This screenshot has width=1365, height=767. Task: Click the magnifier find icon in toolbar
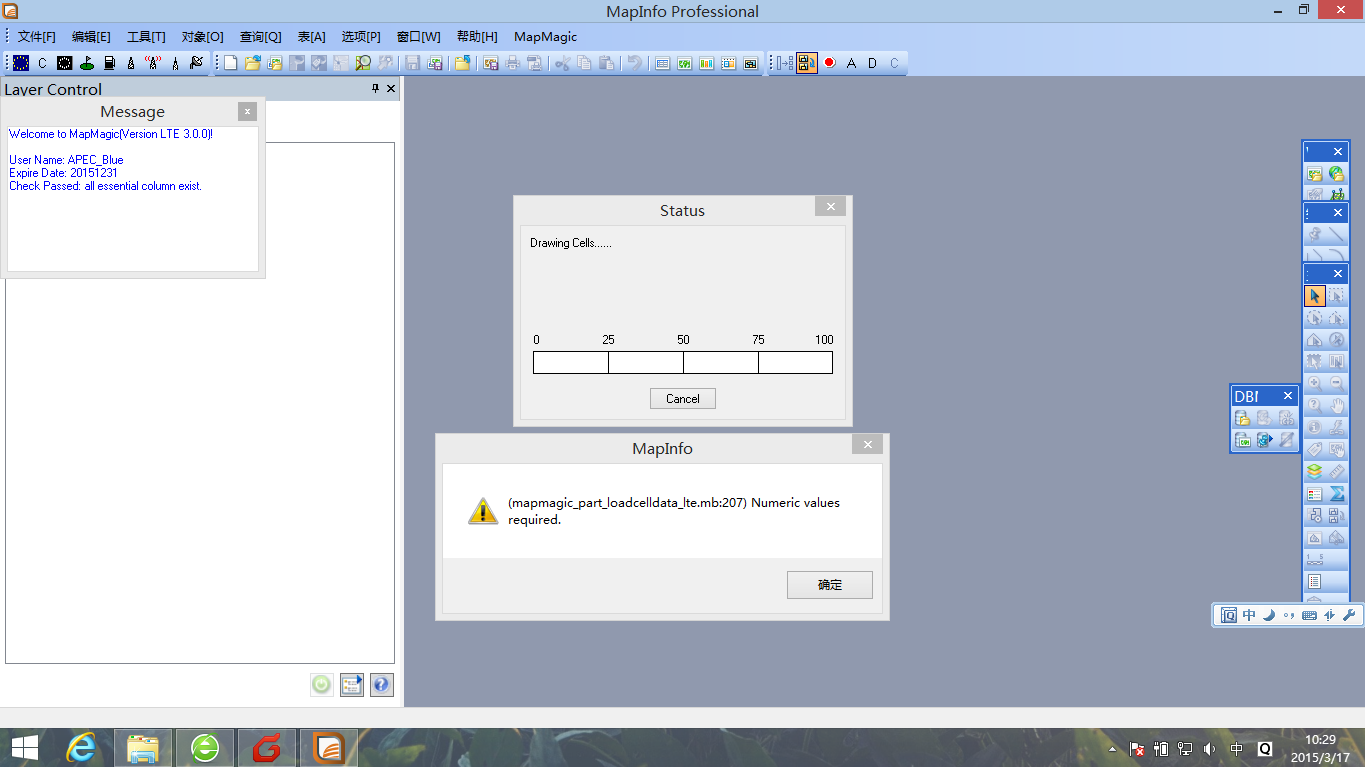[362, 63]
